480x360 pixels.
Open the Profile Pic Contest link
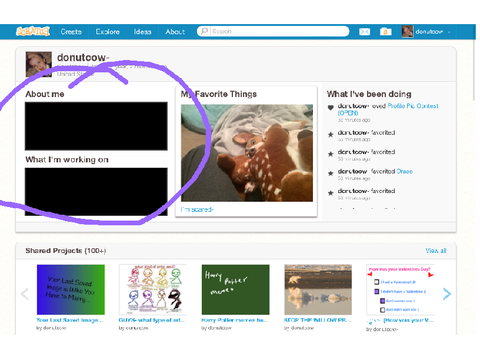(388, 109)
